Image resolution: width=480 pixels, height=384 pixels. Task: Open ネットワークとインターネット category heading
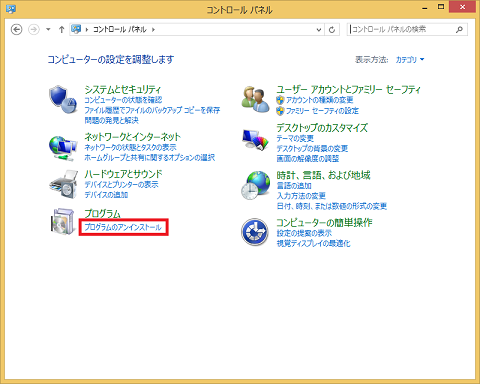[132, 137]
